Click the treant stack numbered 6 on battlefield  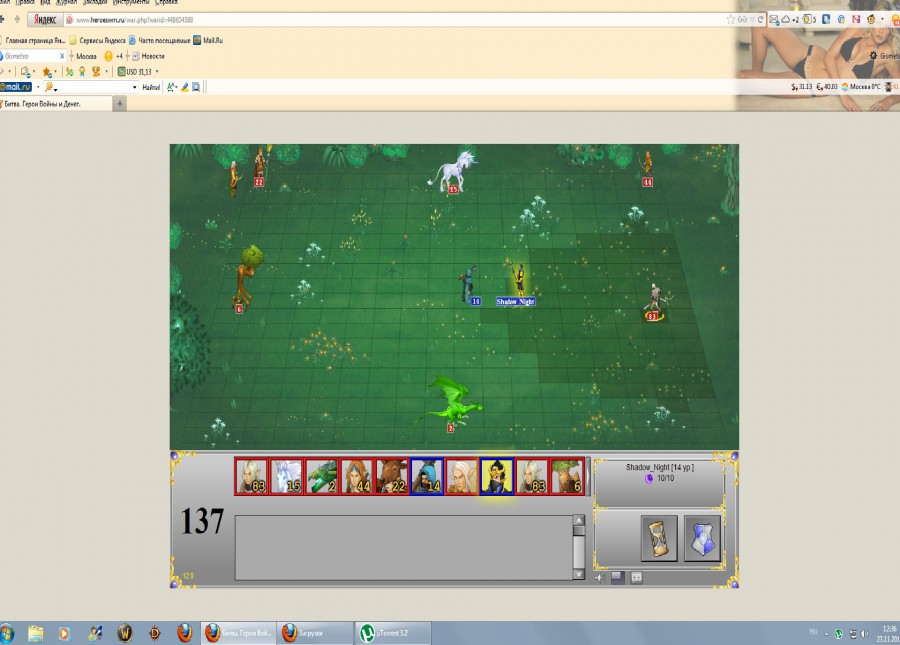point(247,278)
